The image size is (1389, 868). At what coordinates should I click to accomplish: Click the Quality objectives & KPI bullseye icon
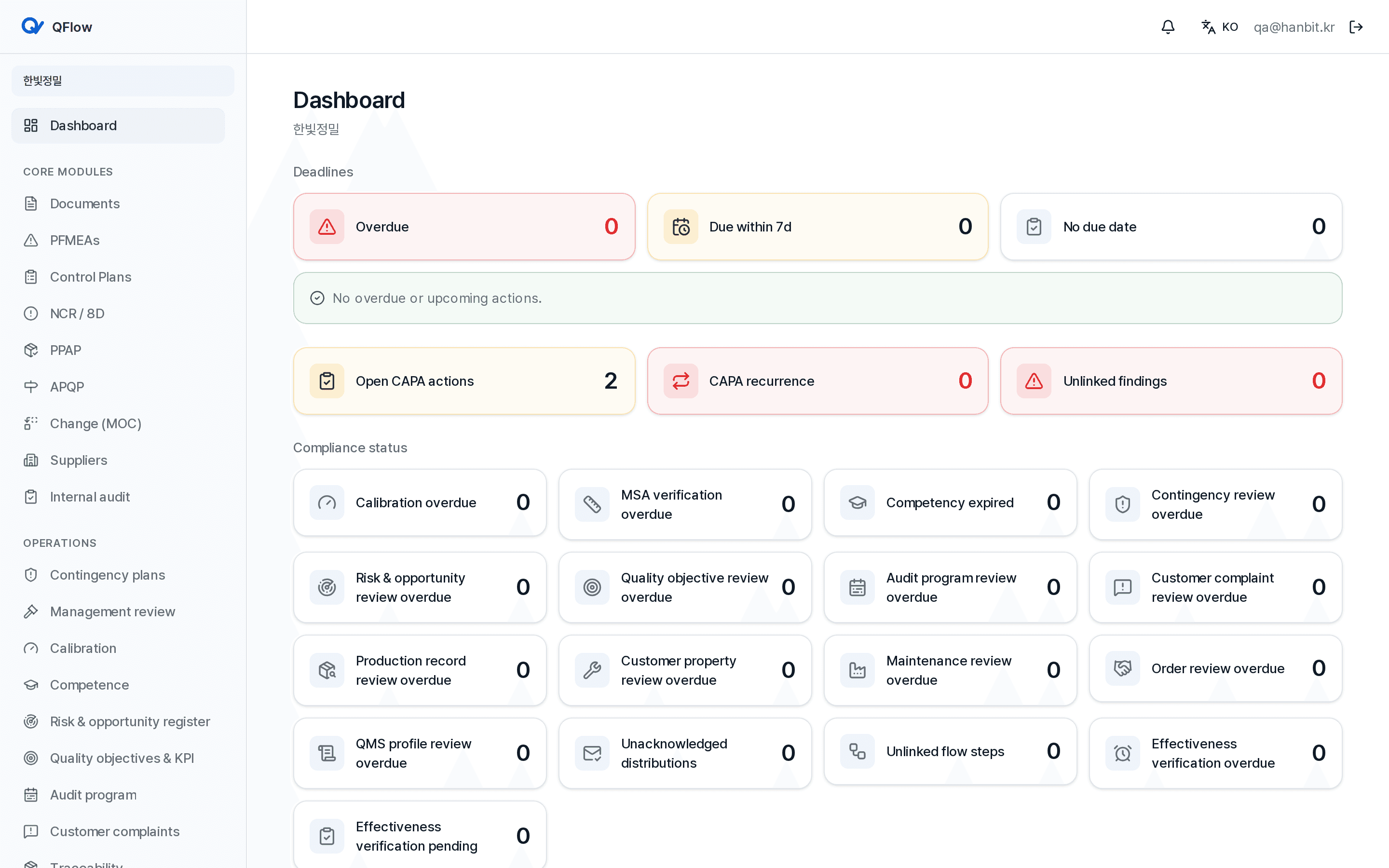click(x=31, y=759)
